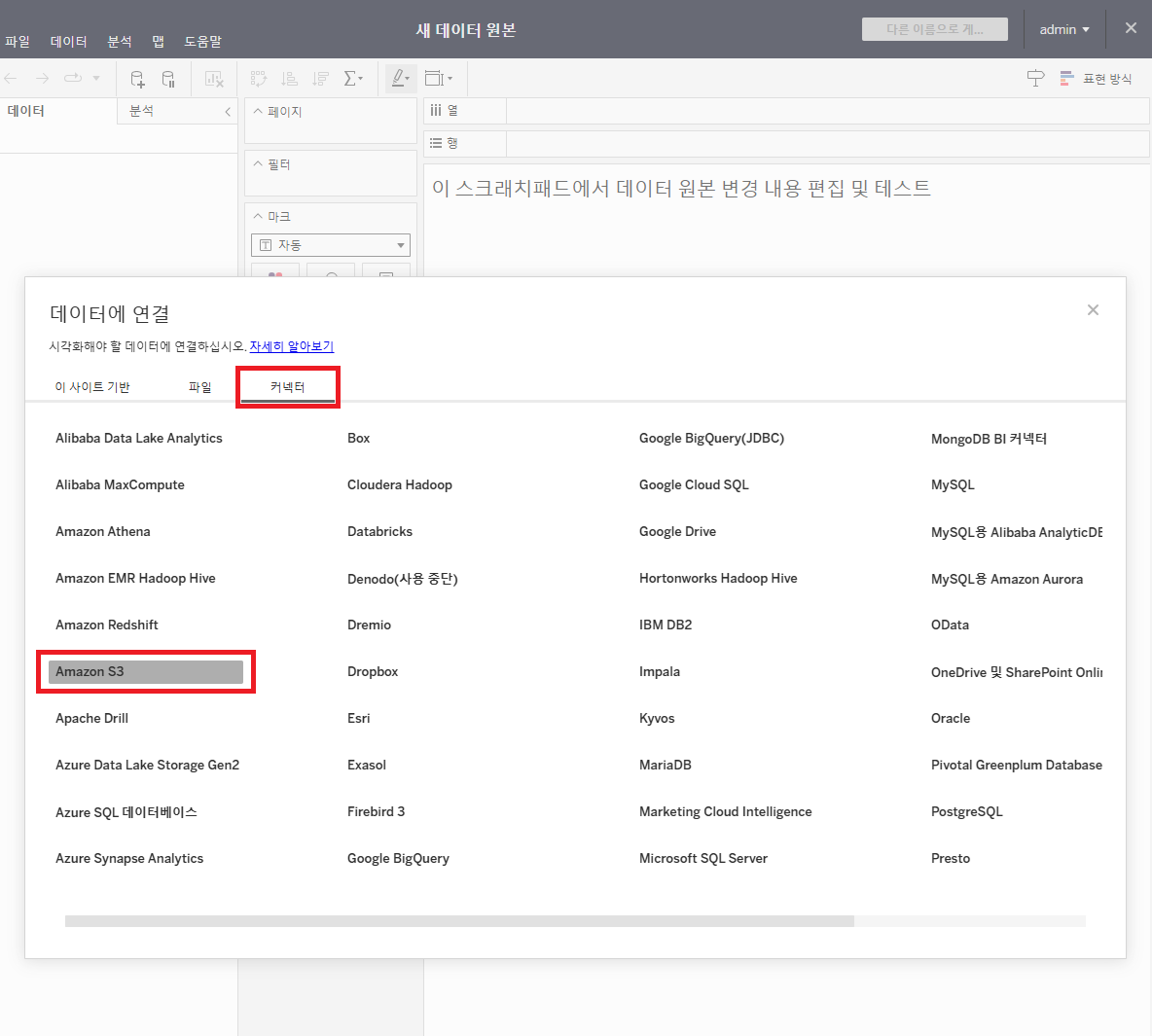The image size is (1152, 1036).
Task: Click the Sort Descending icon
Action: (320, 79)
